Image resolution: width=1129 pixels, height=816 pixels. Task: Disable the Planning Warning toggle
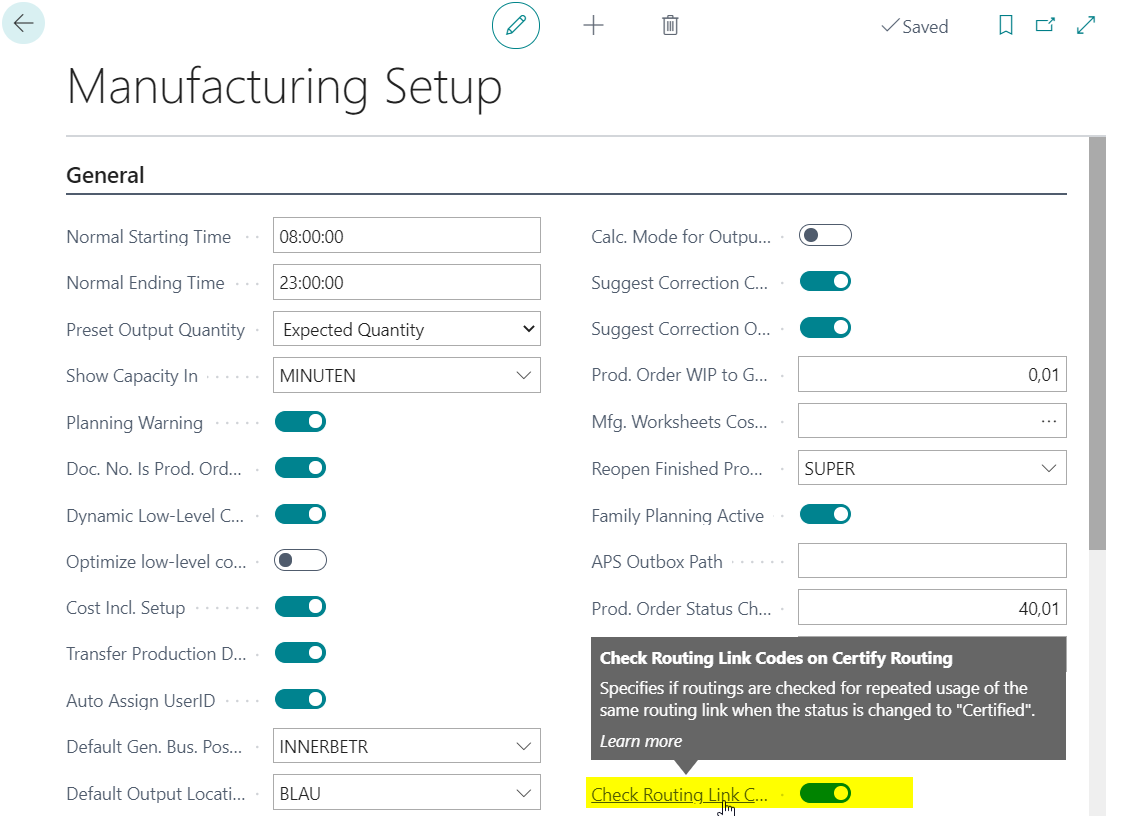(300, 422)
